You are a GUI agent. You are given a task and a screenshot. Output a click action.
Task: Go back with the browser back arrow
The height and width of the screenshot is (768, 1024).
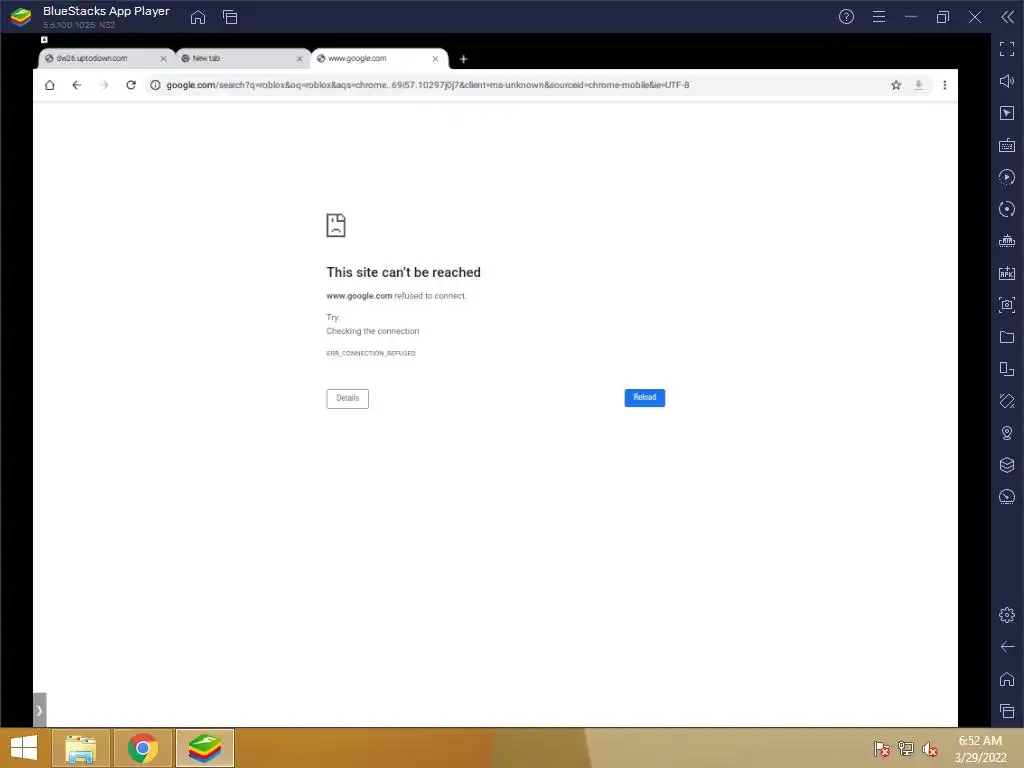(77, 85)
